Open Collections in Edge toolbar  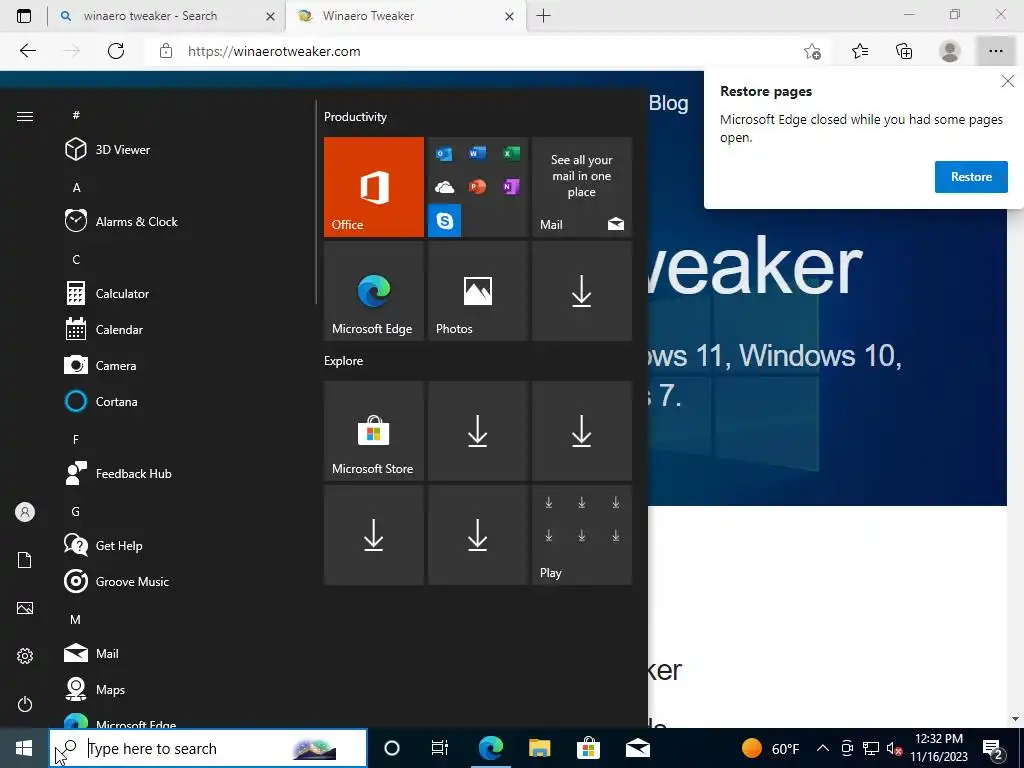pos(904,51)
